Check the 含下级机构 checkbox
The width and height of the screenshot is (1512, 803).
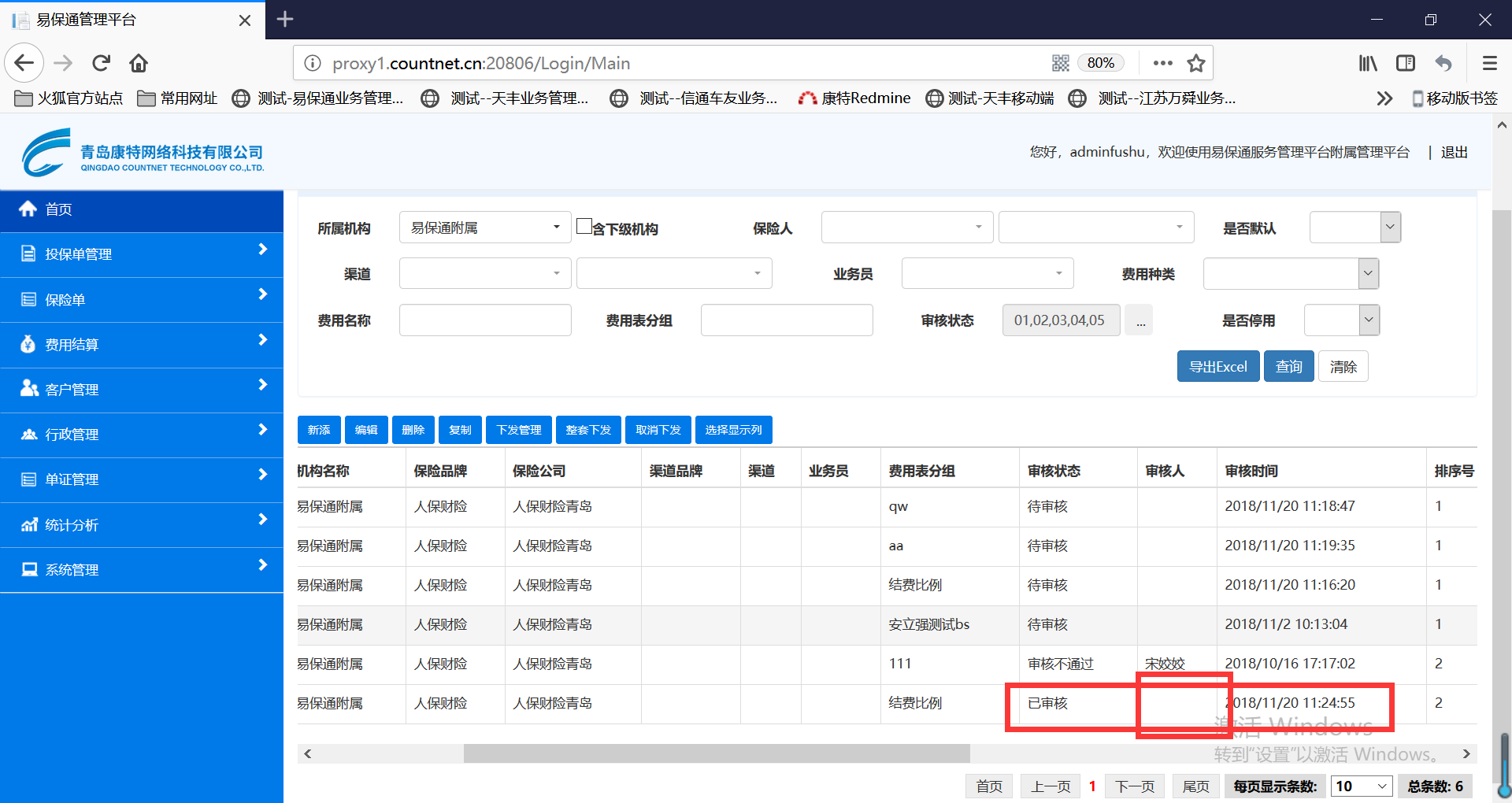584,227
